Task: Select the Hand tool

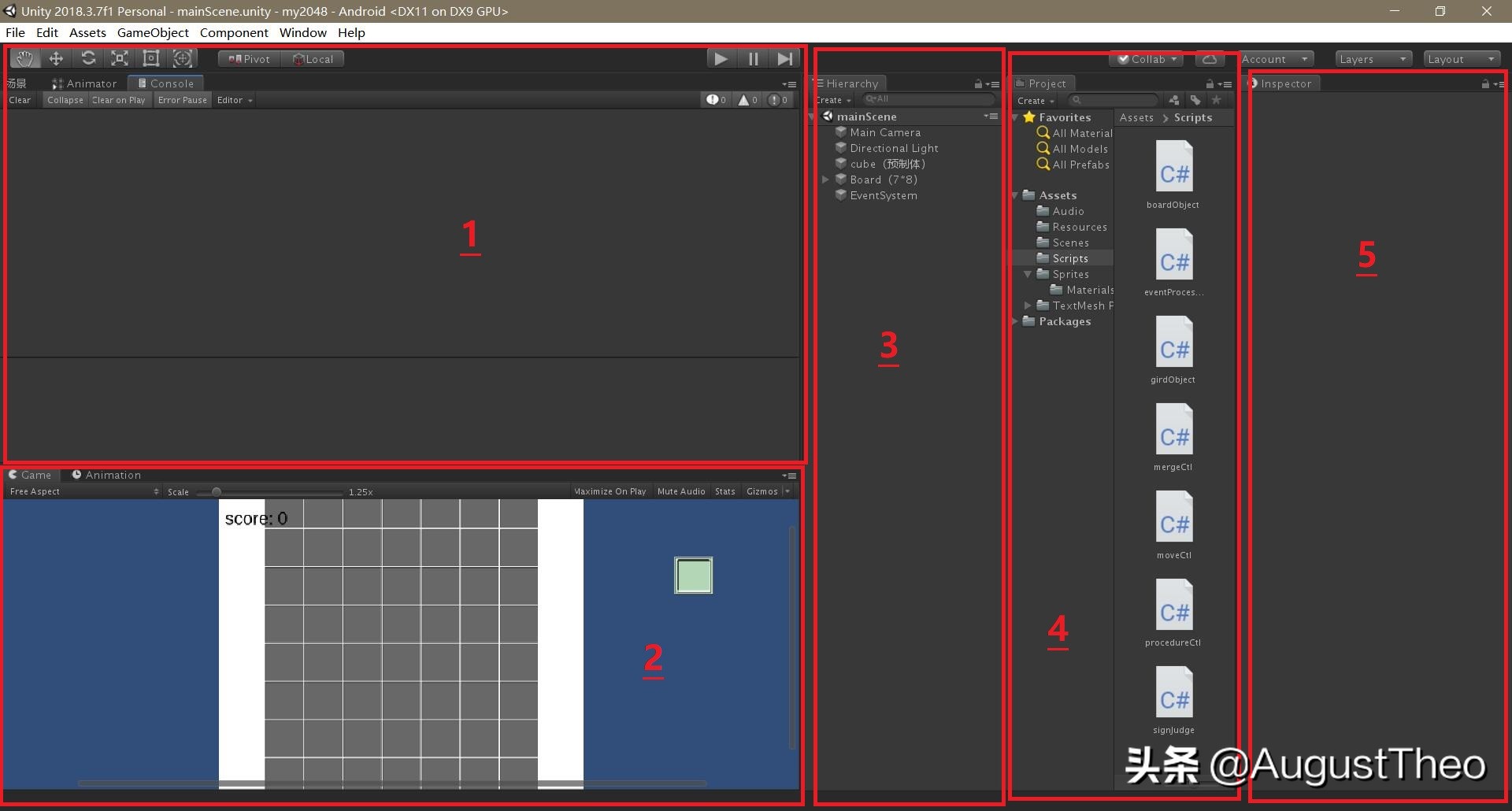Action: pos(24,58)
